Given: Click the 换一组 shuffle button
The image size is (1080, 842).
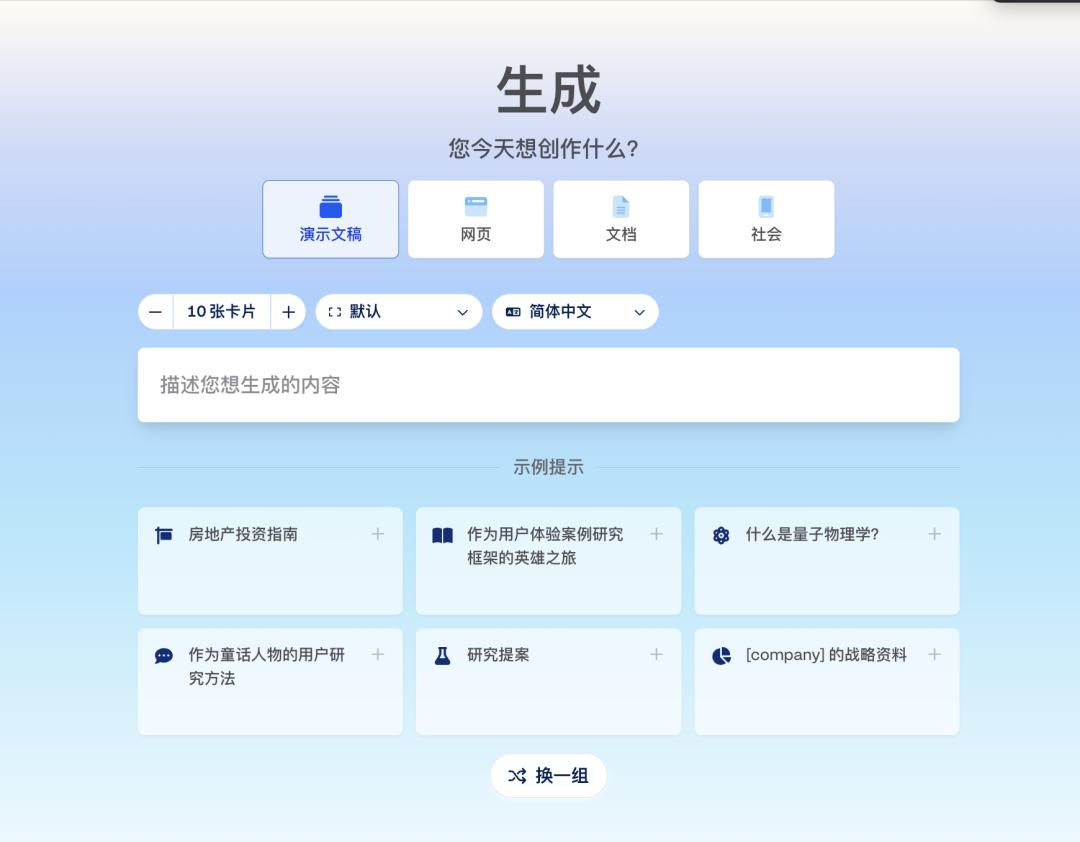Looking at the screenshot, I should click(x=548, y=776).
